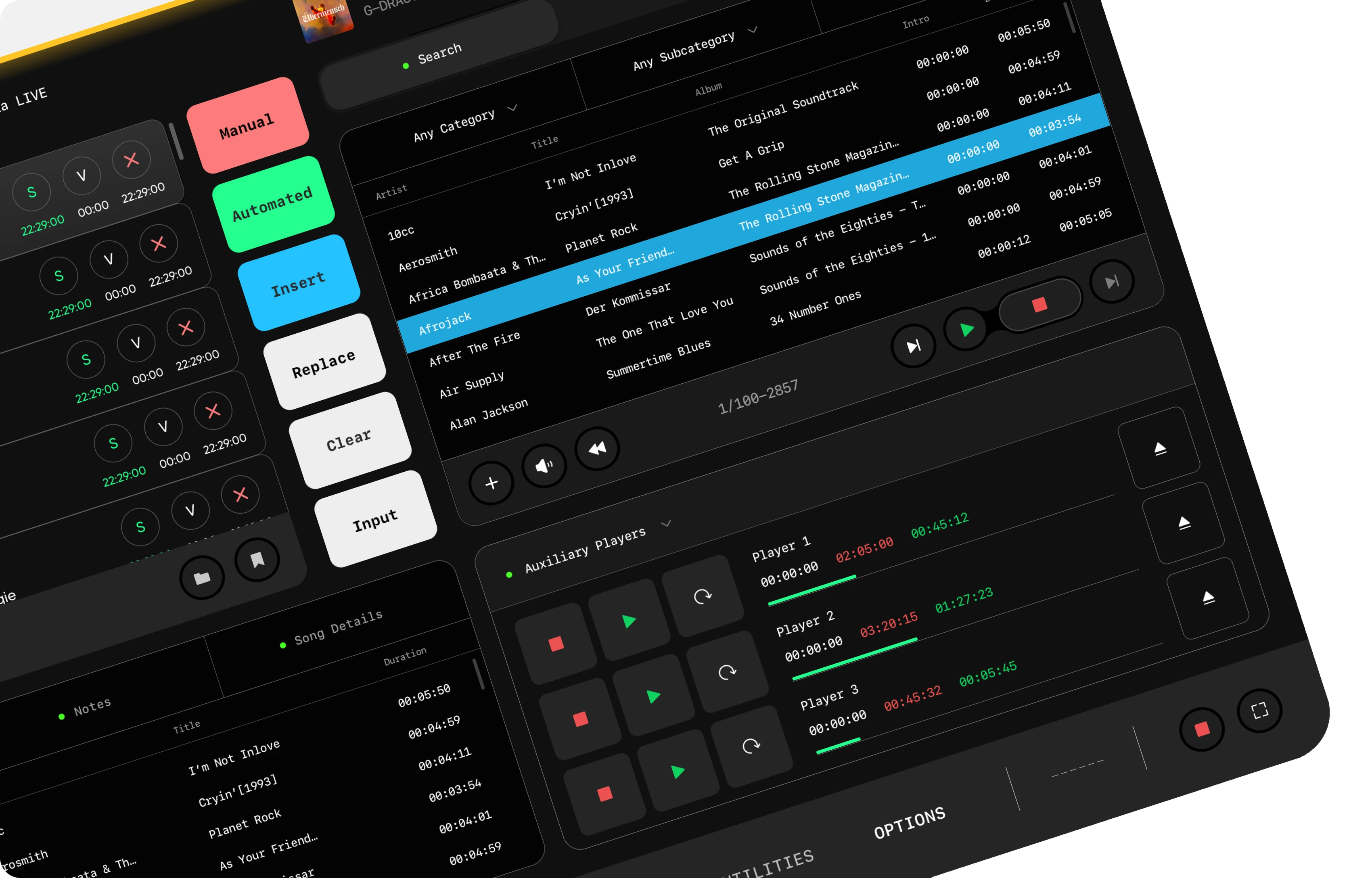Play auxiliary Player 3
Screen dimensions: 1372x878
click(678, 771)
